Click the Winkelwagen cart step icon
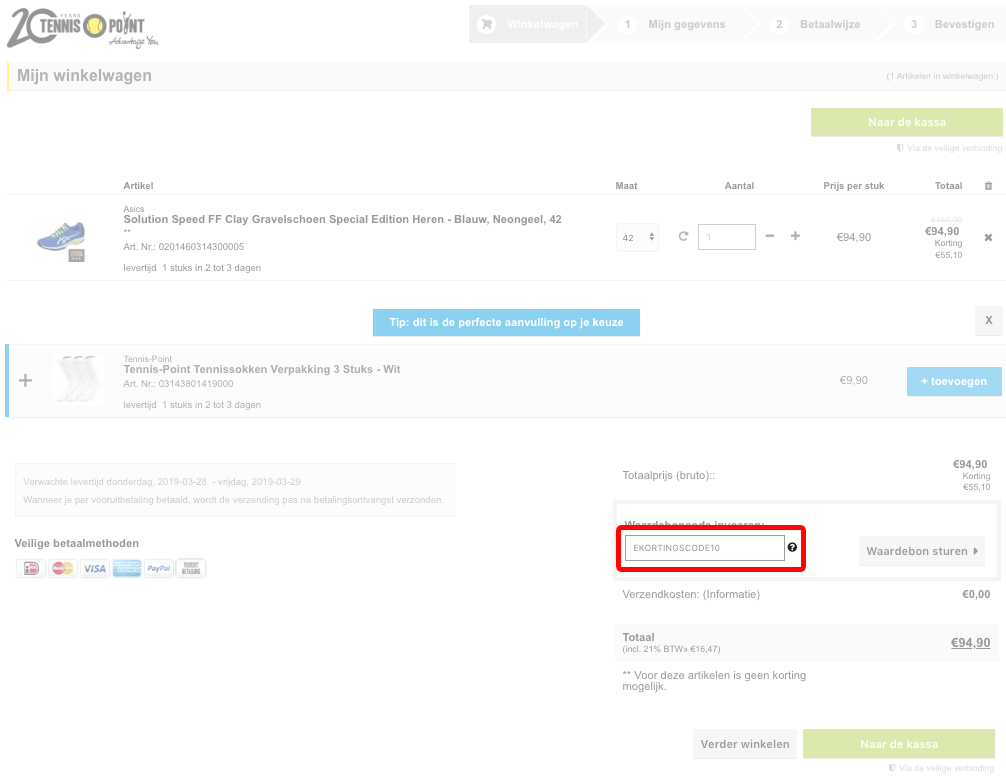Screen dimensions: 1006x778 pyautogui.click(x=487, y=24)
